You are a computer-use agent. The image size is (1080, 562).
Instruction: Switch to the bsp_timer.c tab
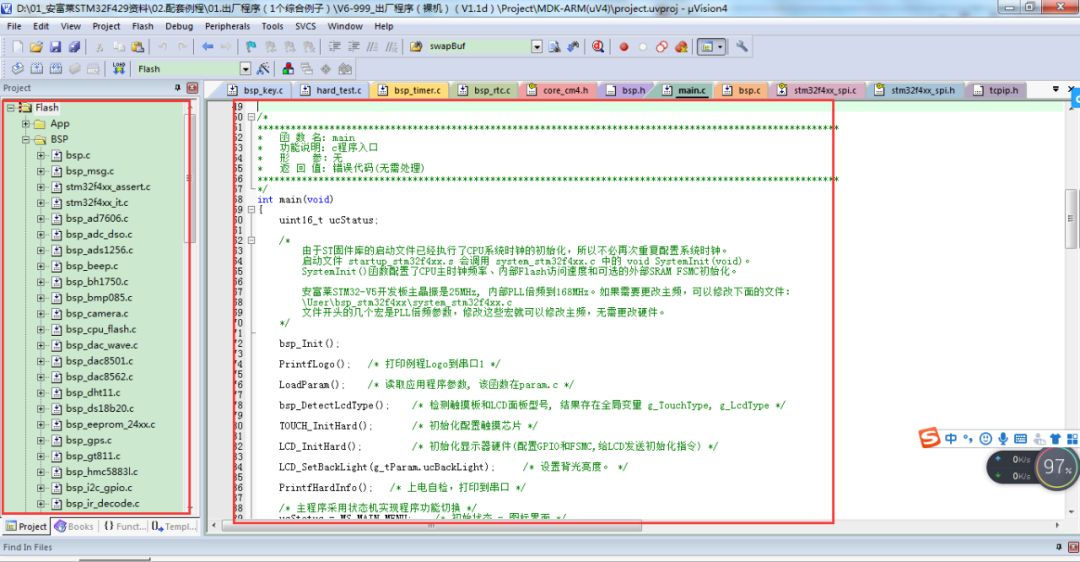(411, 90)
